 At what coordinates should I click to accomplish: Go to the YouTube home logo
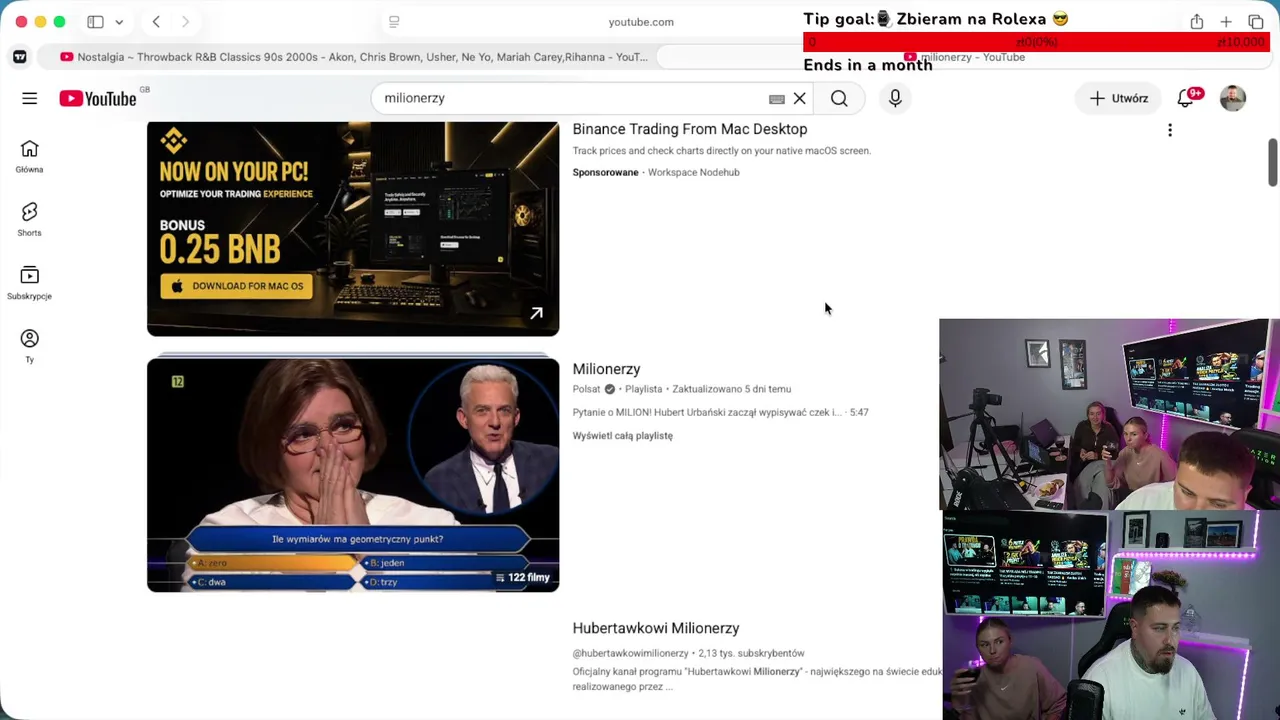click(x=98, y=98)
